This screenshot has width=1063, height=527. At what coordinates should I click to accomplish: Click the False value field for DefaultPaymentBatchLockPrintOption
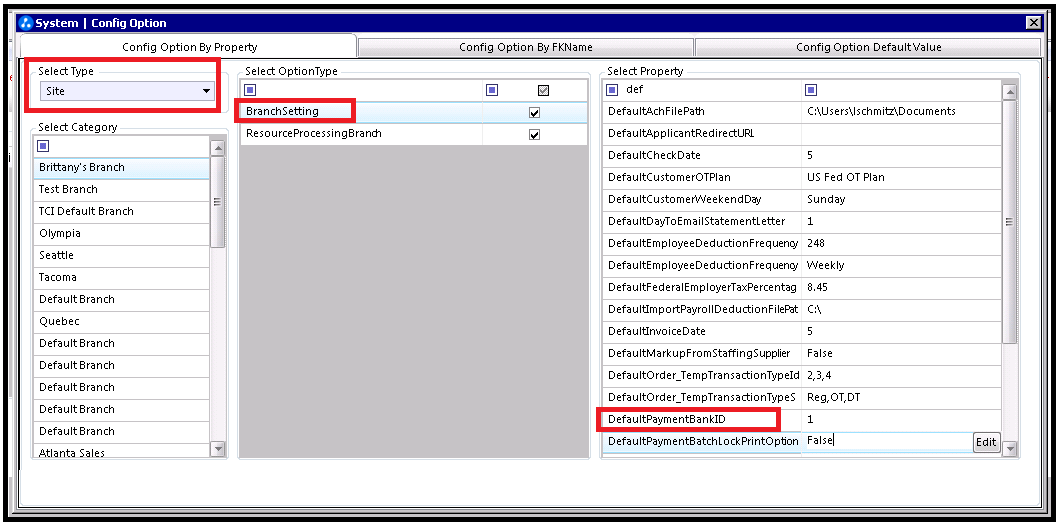887,441
